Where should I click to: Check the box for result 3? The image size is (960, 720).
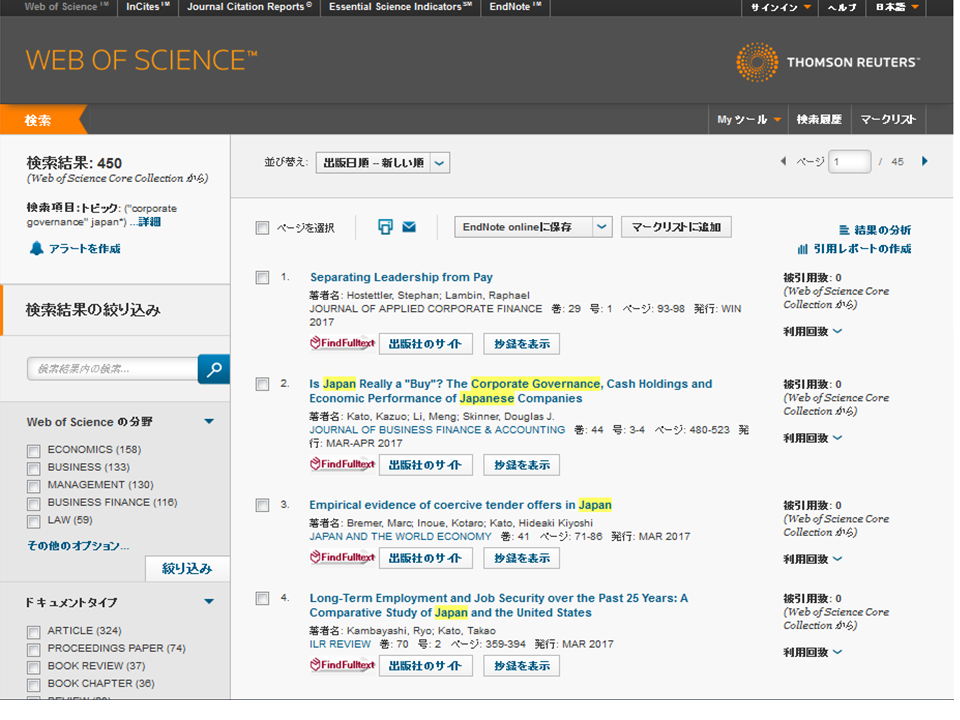pyautogui.click(x=262, y=505)
